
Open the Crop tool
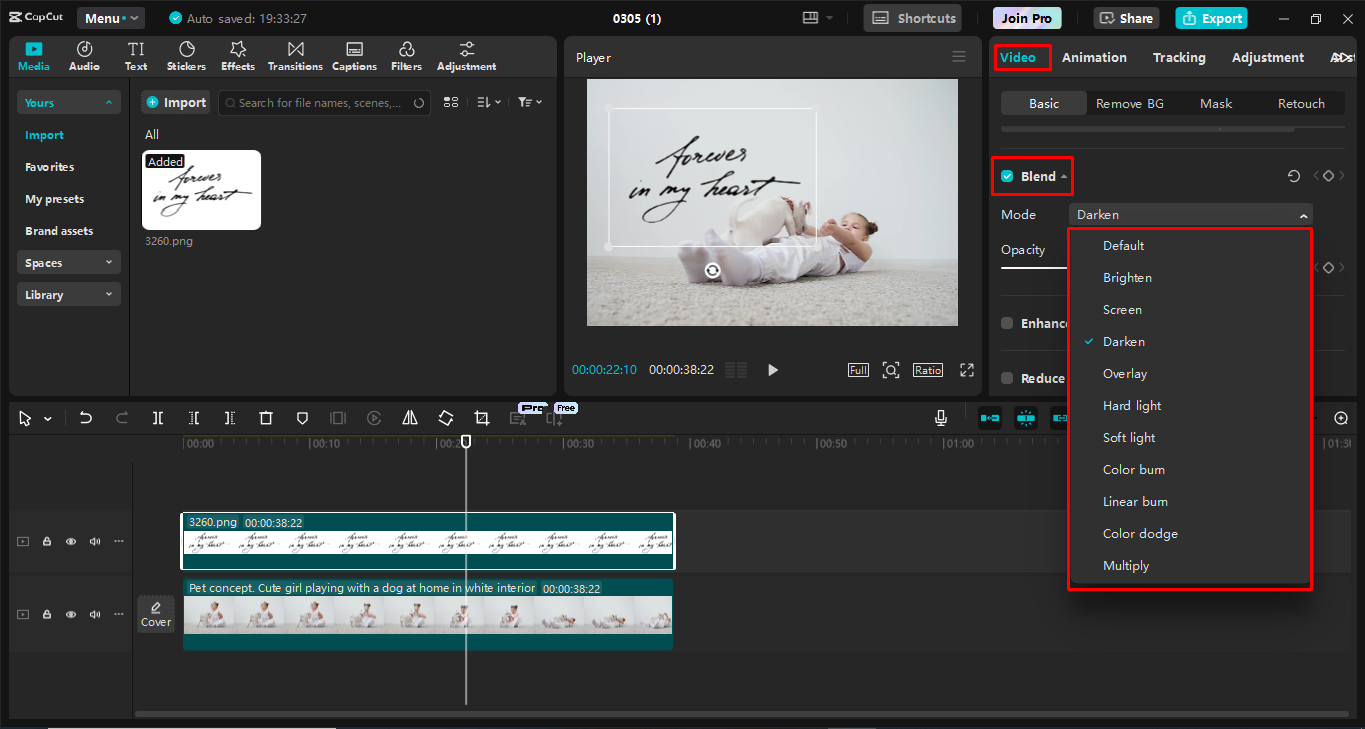tap(481, 418)
